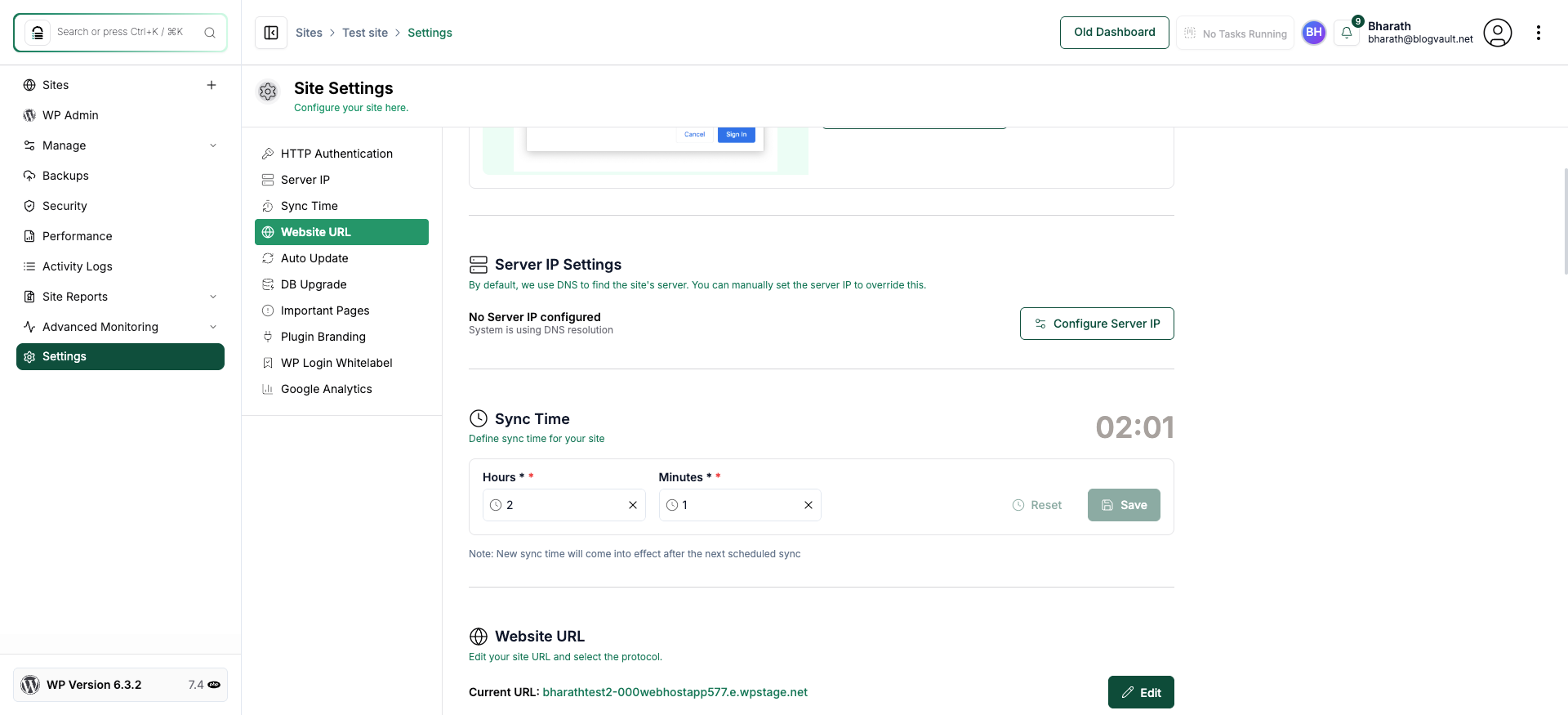Select Website URL settings tab
Viewport: 1568px width, 715px height.
(341, 232)
